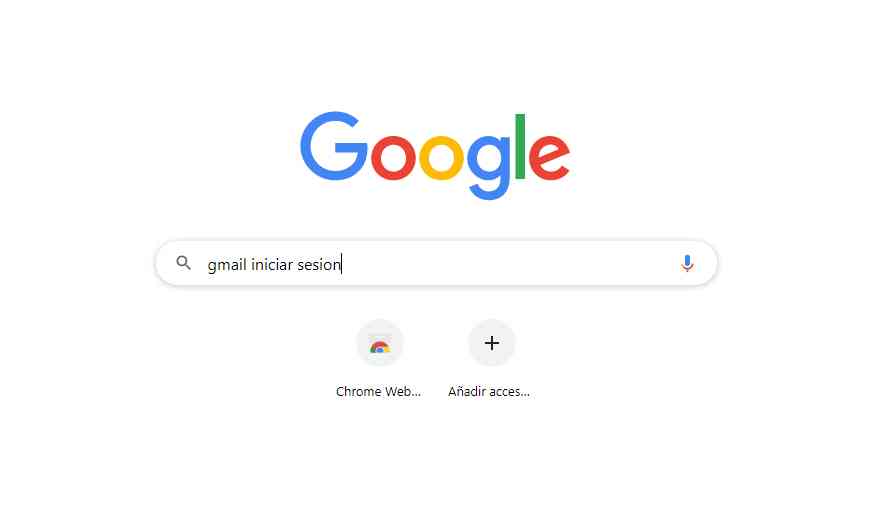The image size is (884, 527).
Task: Place cursor on the word "sesion"
Action: coord(319,264)
